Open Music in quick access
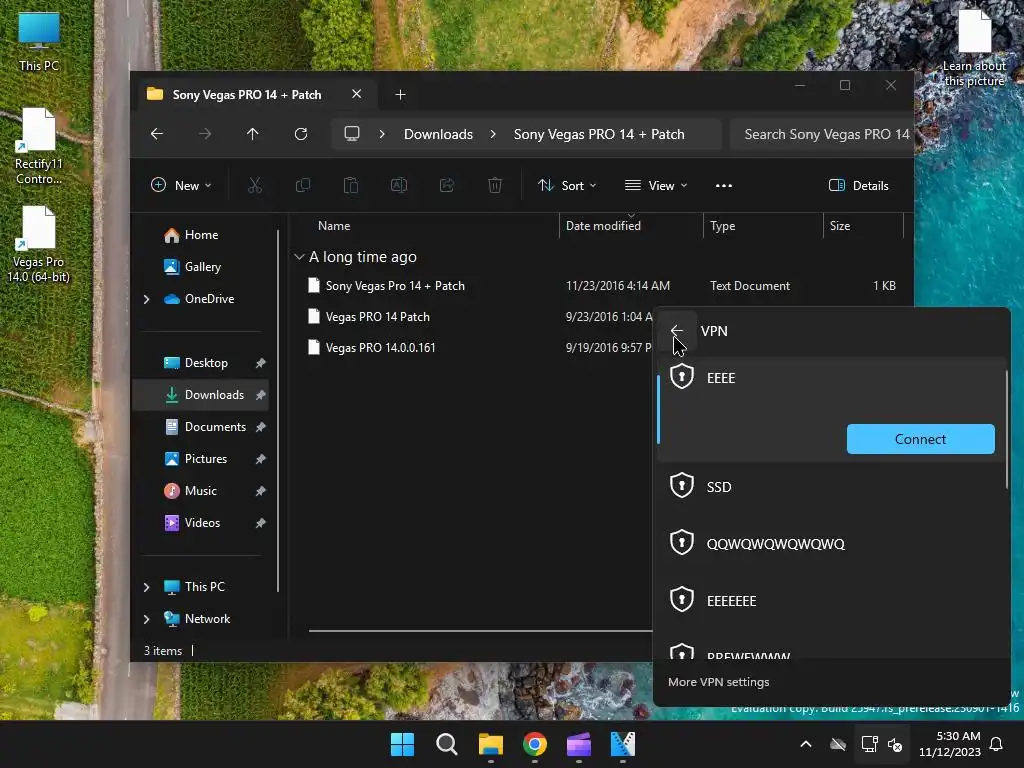The height and width of the screenshot is (768, 1024). coord(200,491)
